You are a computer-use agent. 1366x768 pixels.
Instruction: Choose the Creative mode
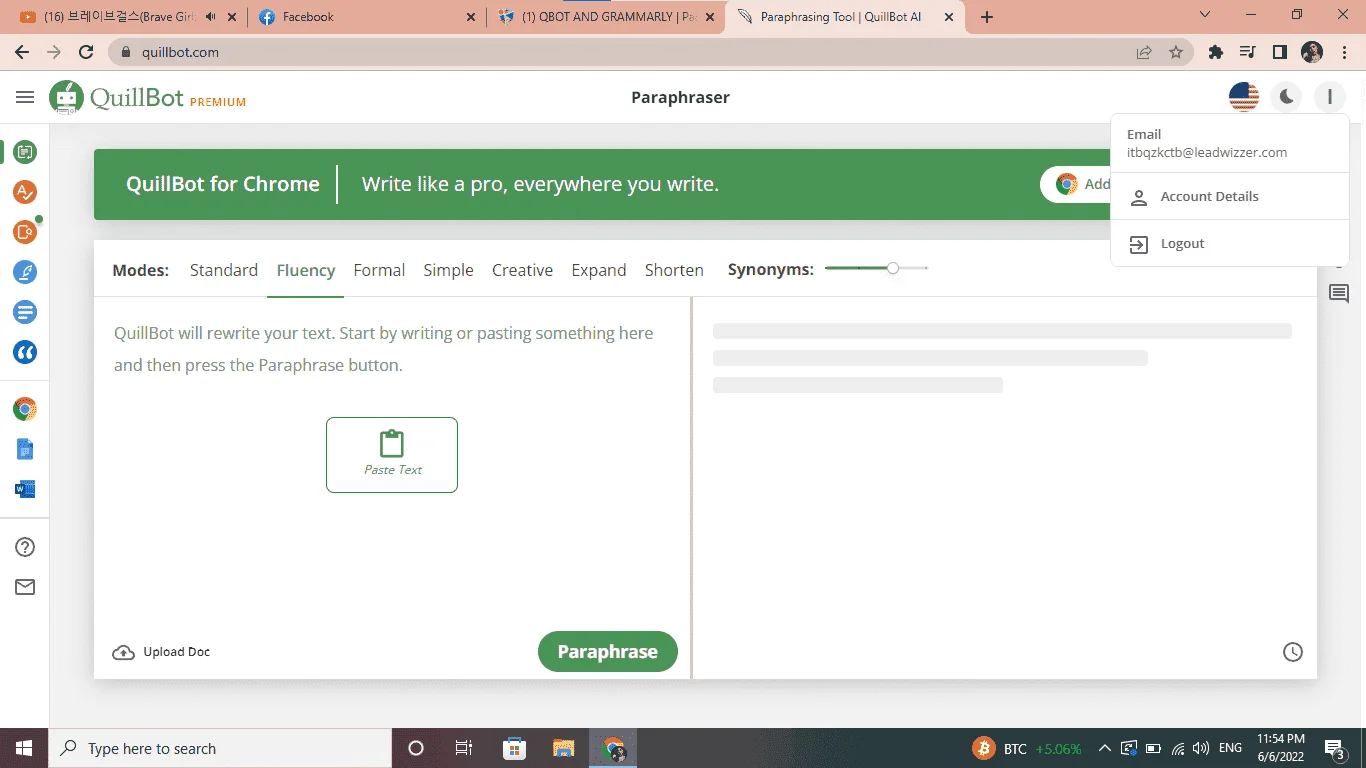522,270
